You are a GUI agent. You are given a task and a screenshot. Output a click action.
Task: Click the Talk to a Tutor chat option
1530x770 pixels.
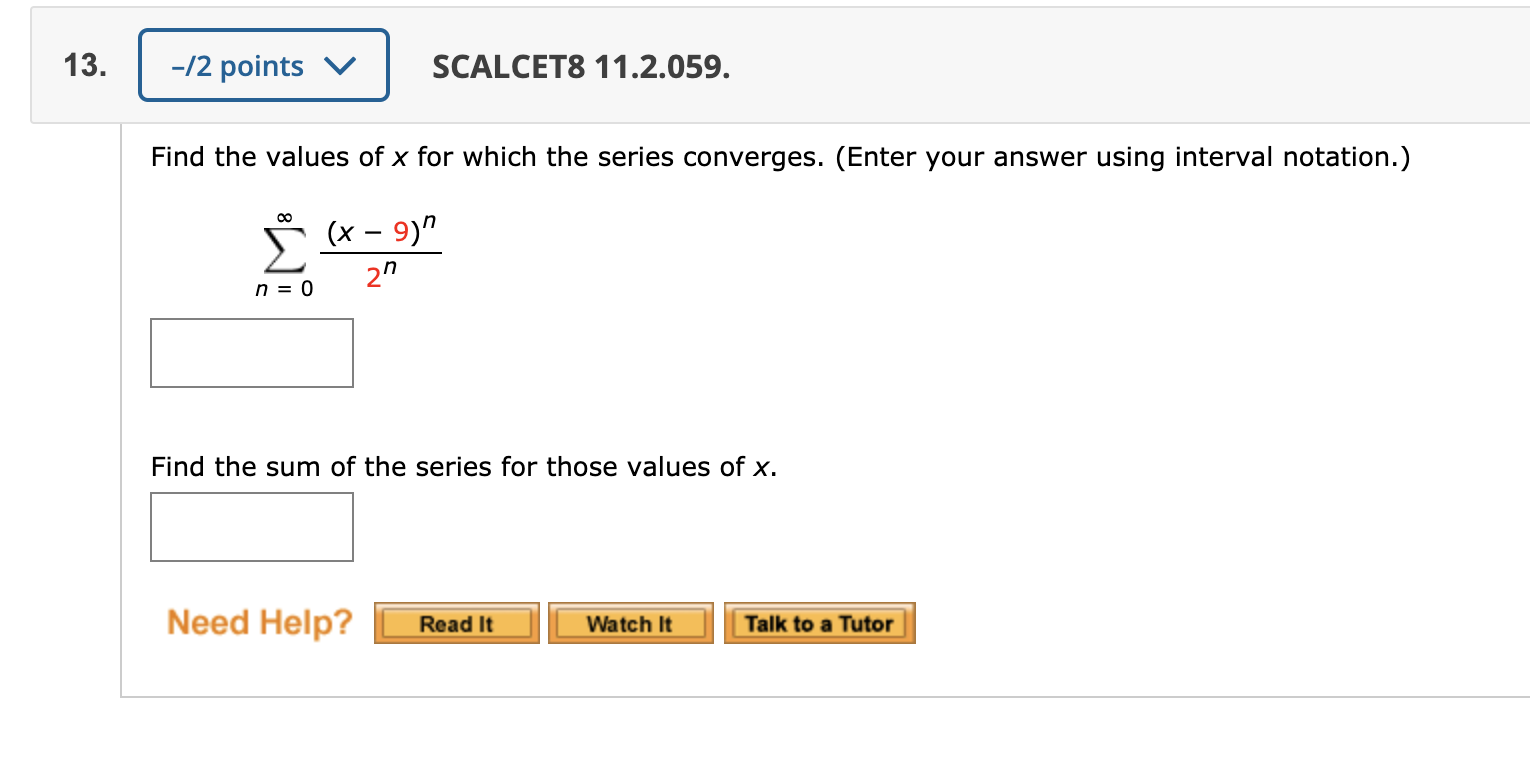click(x=819, y=622)
